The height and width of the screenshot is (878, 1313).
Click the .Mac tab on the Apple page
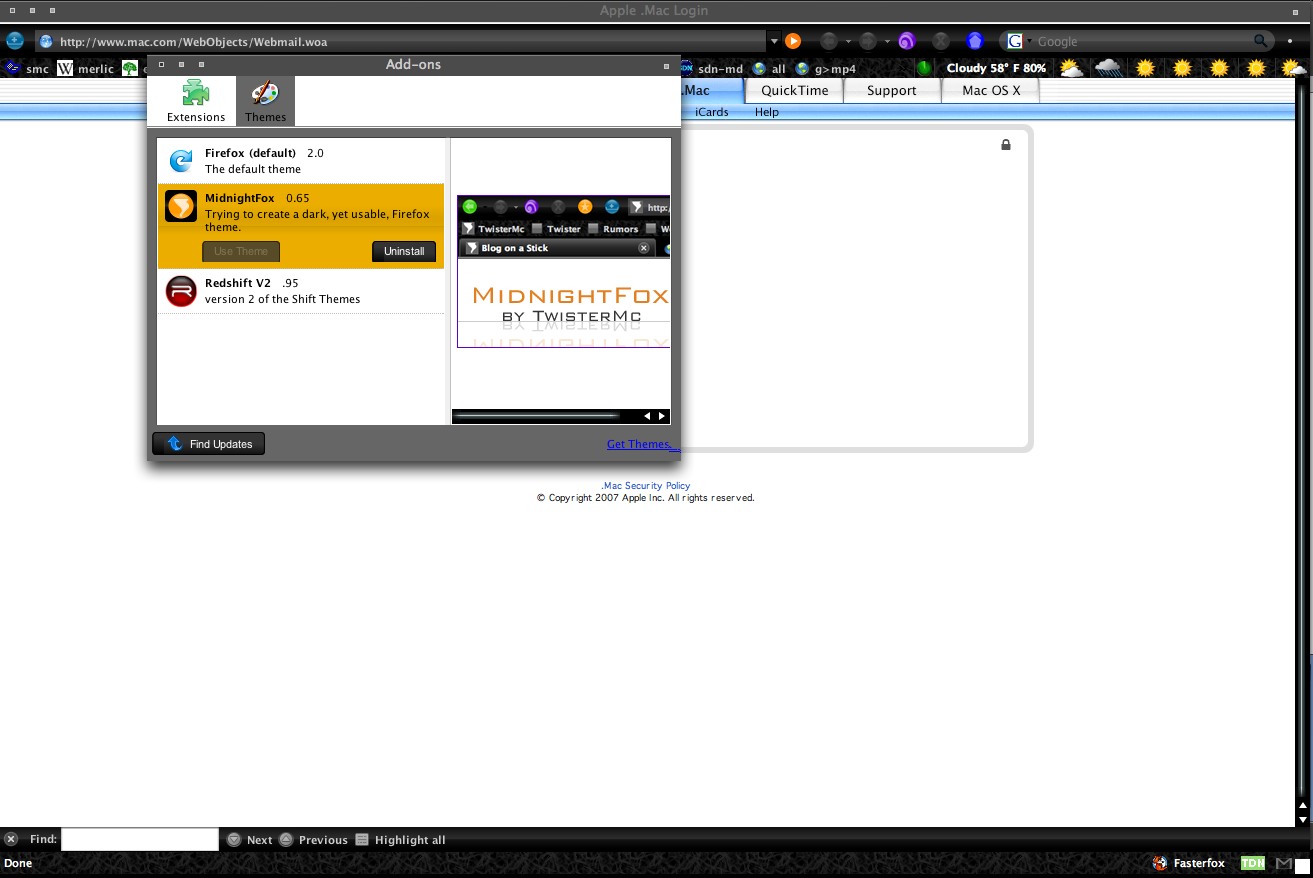(x=712, y=90)
